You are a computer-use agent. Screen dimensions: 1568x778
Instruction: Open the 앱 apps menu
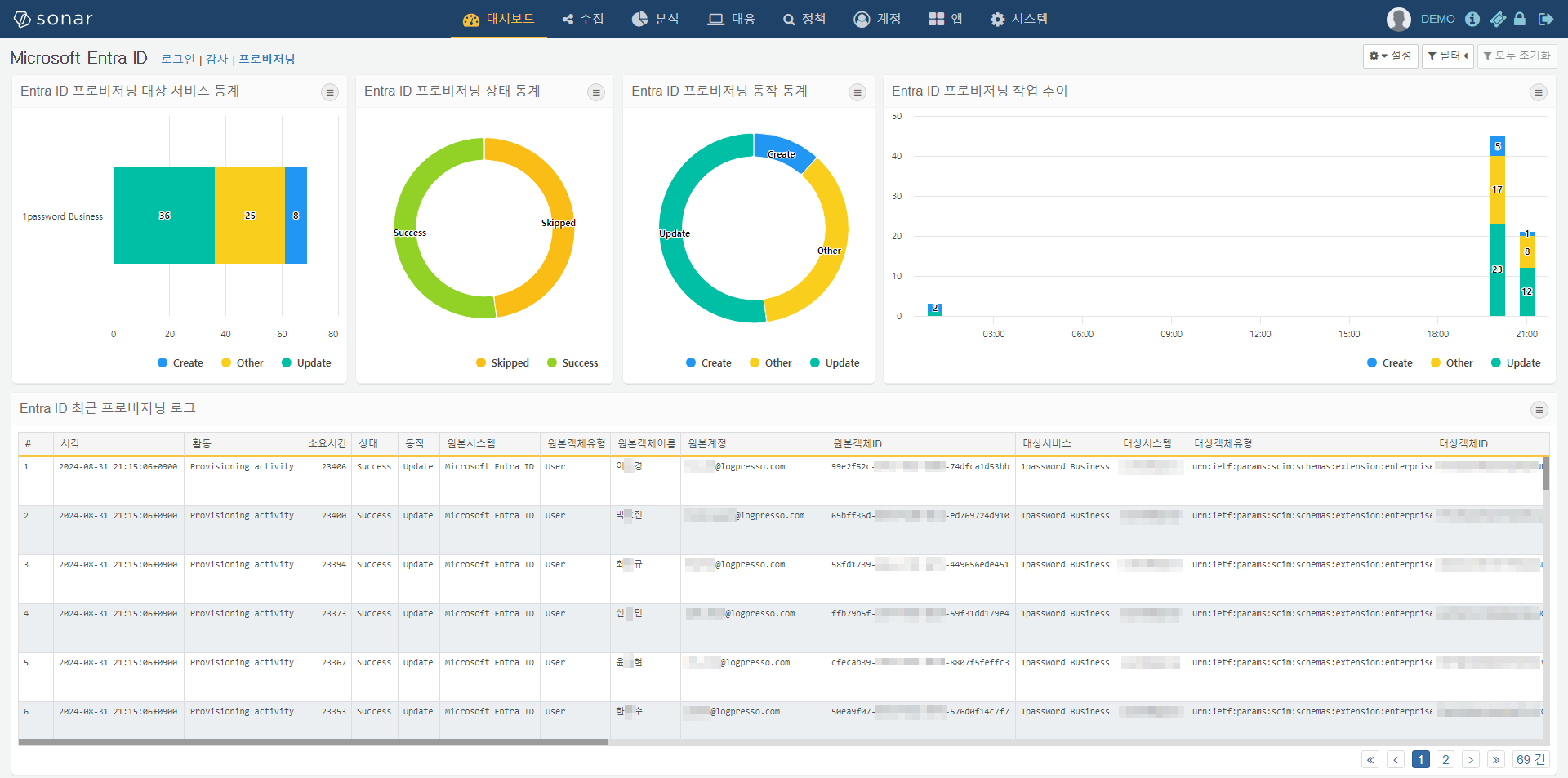(x=946, y=19)
